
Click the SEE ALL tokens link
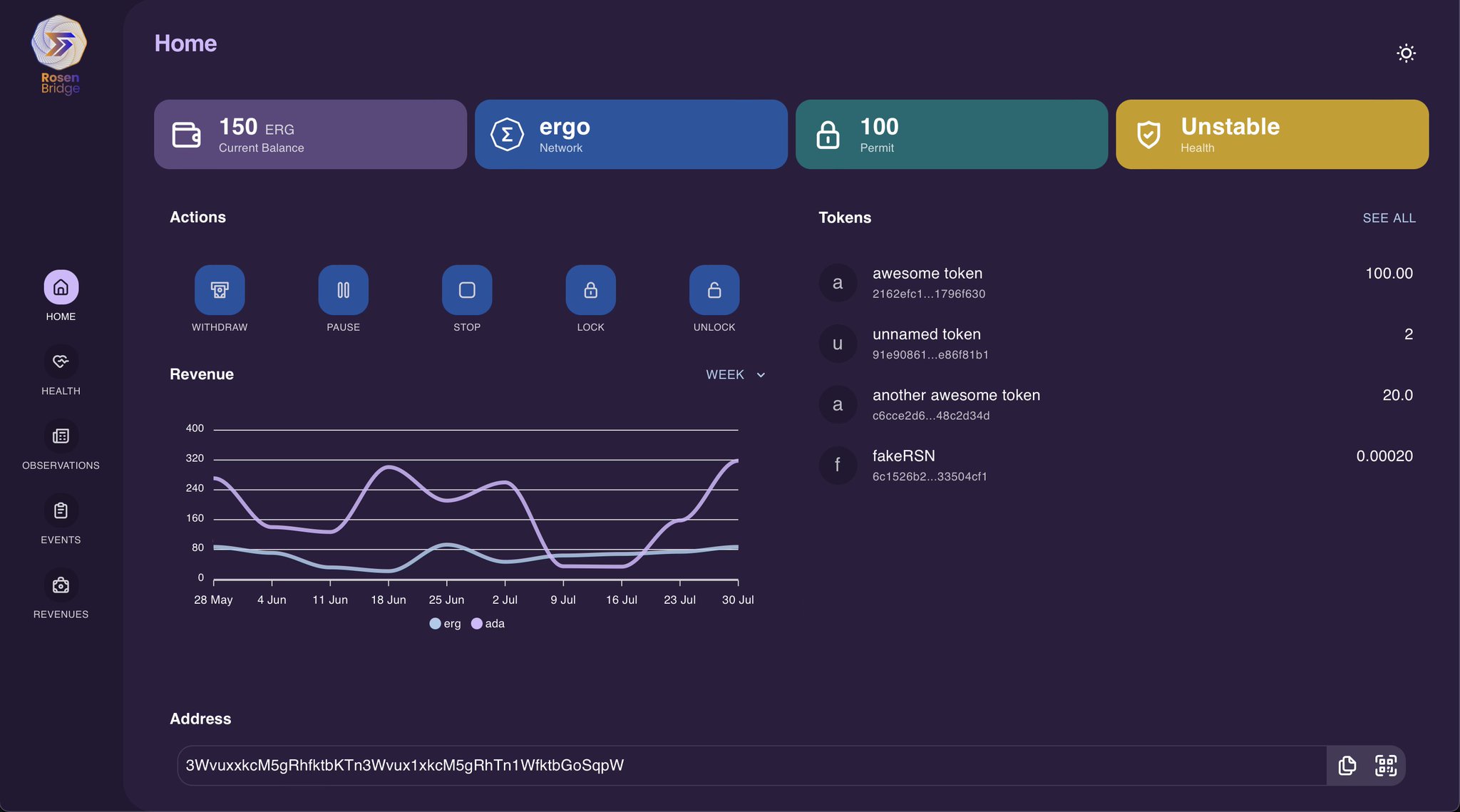click(x=1389, y=218)
